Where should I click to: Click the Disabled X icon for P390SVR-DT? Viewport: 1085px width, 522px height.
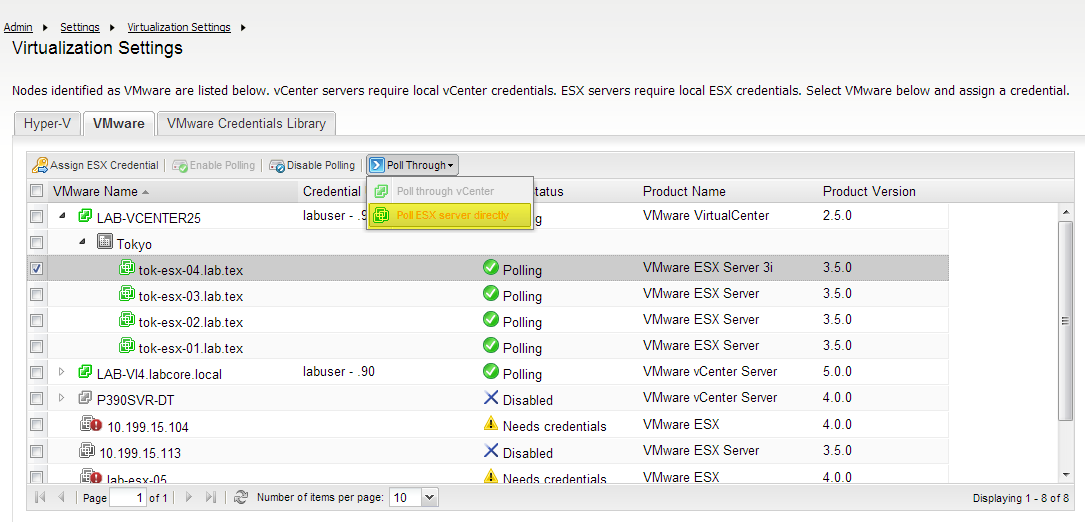tap(491, 397)
